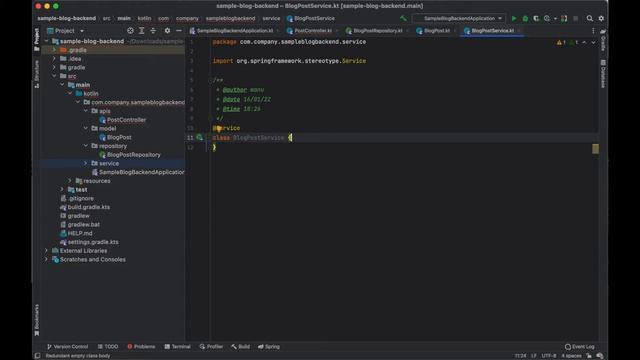The image size is (640, 360).
Task: Collapse the apis package
Action: [86, 111]
